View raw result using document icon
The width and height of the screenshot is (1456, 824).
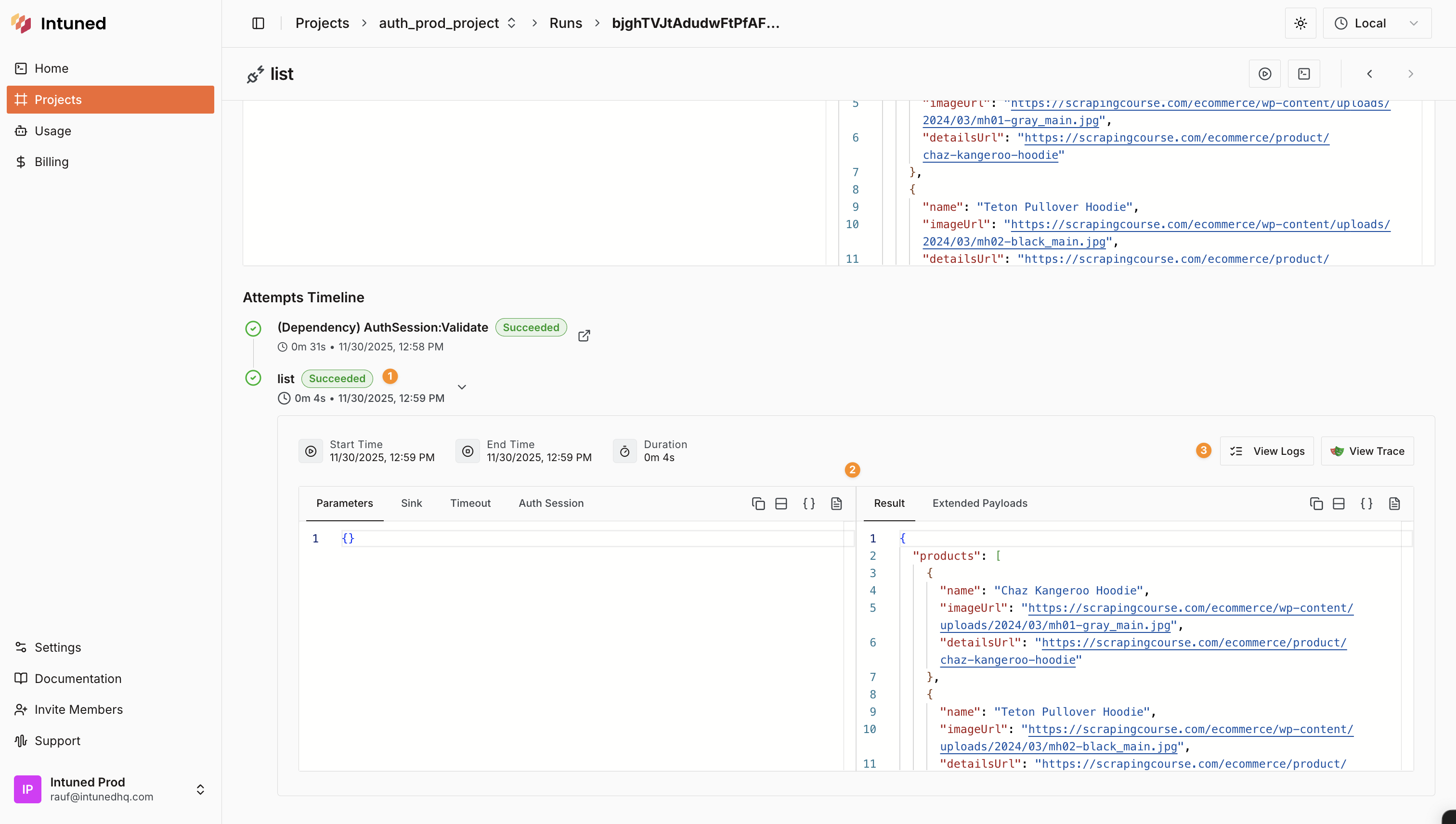click(1394, 503)
